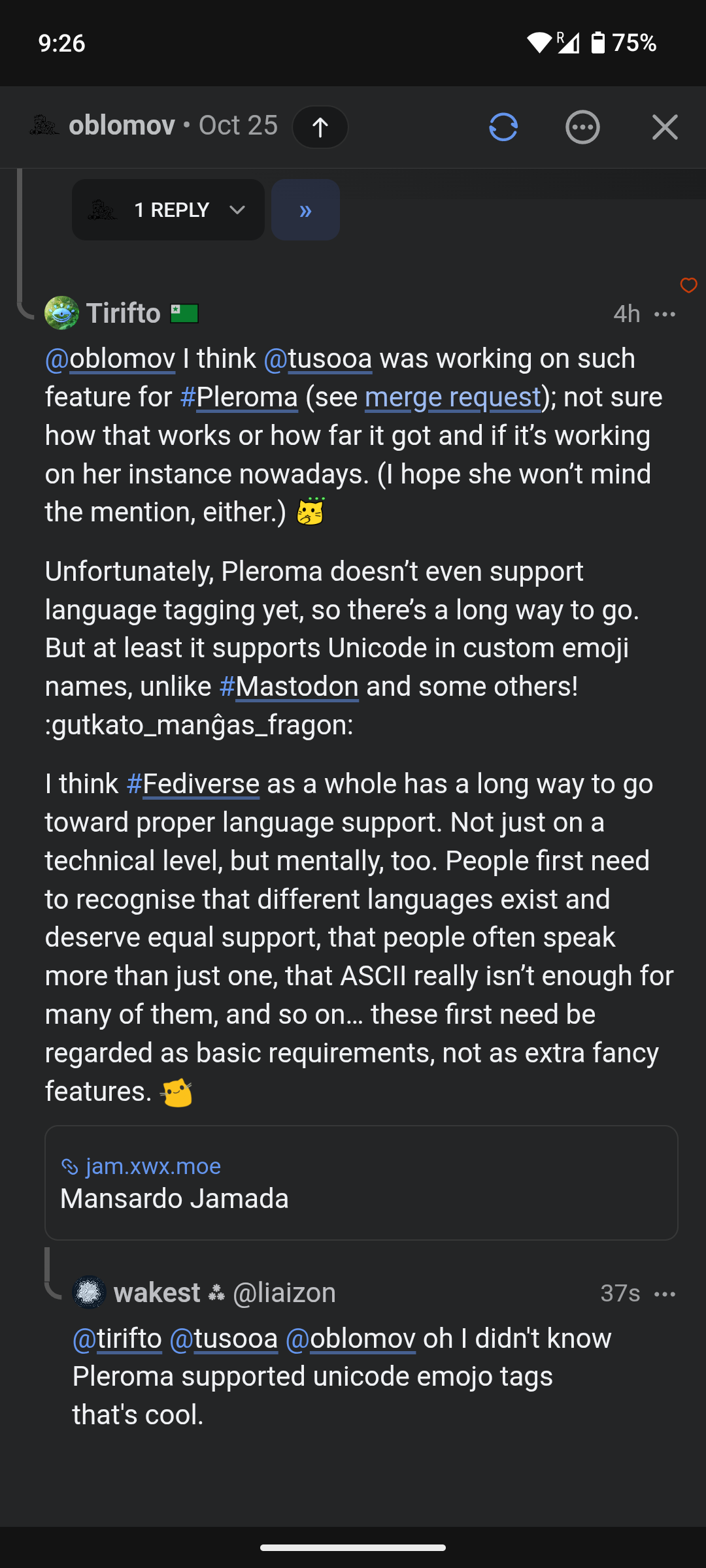
Task: Tap the oblomov avatar in header
Action: tap(44, 125)
